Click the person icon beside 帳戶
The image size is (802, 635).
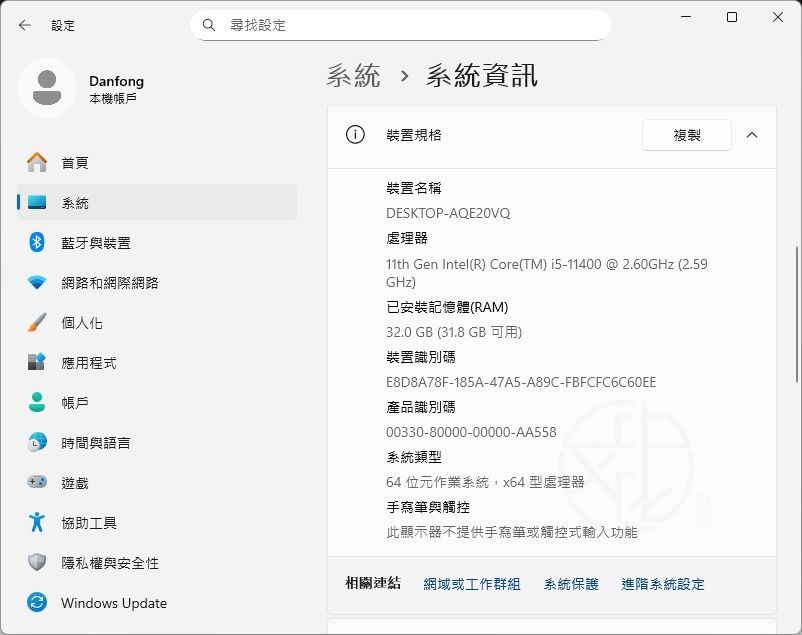click(37, 402)
